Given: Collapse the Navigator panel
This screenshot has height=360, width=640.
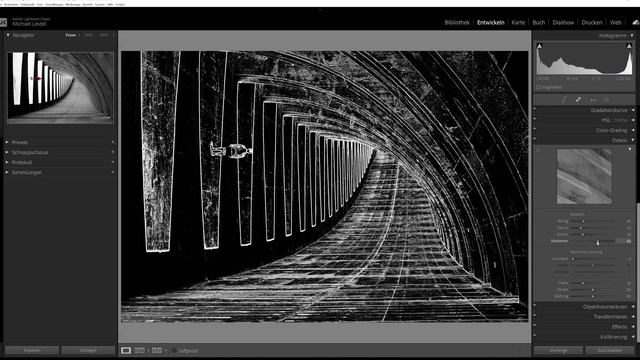Looking at the screenshot, I should tap(8, 36).
